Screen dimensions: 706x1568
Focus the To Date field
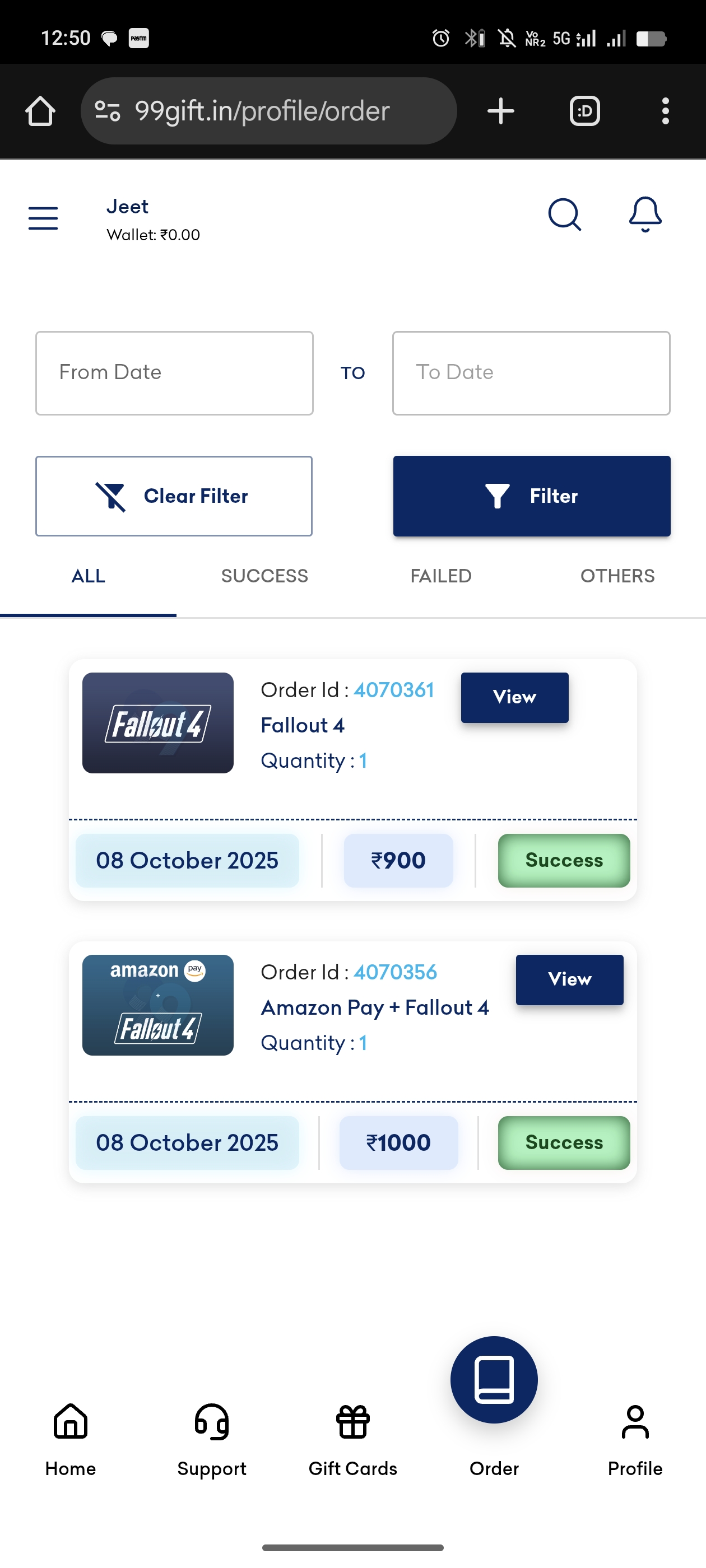point(531,373)
